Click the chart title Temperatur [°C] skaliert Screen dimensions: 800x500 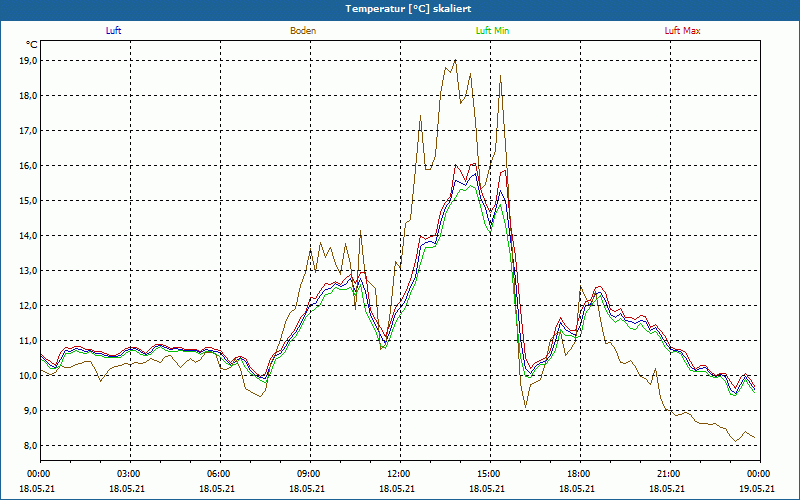pos(408,9)
